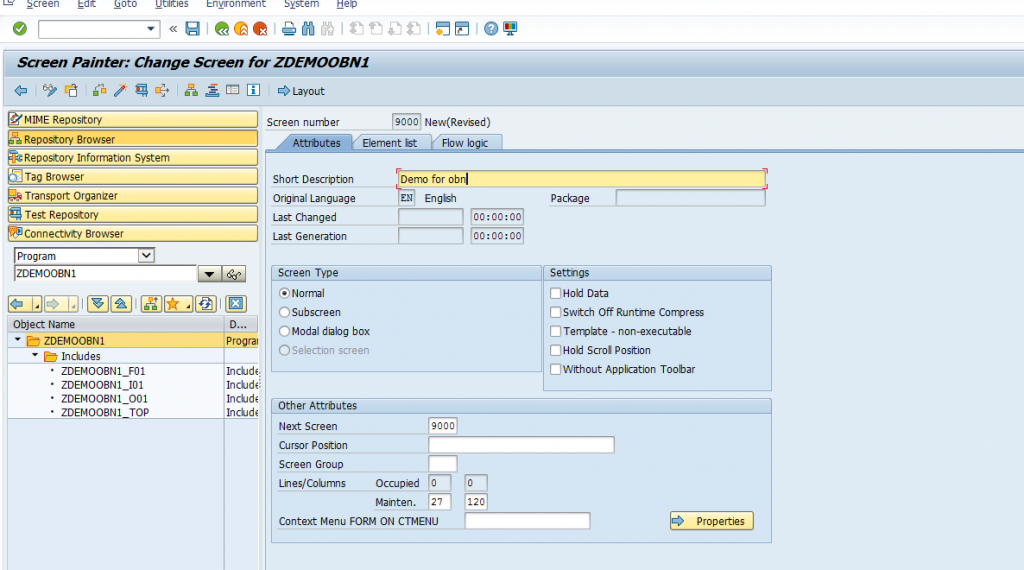The width and height of the screenshot is (1024, 570).
Task: Activate the screen with the magic wand icon
Action: (120, 91)
